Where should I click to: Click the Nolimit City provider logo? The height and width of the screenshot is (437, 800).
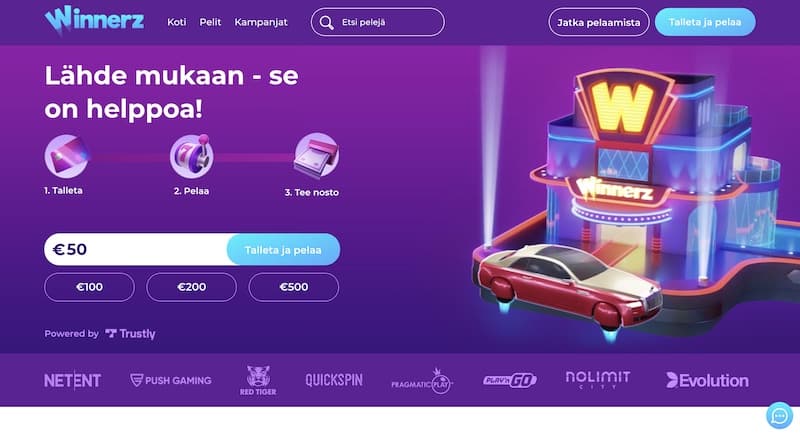[x=598, y=380]
